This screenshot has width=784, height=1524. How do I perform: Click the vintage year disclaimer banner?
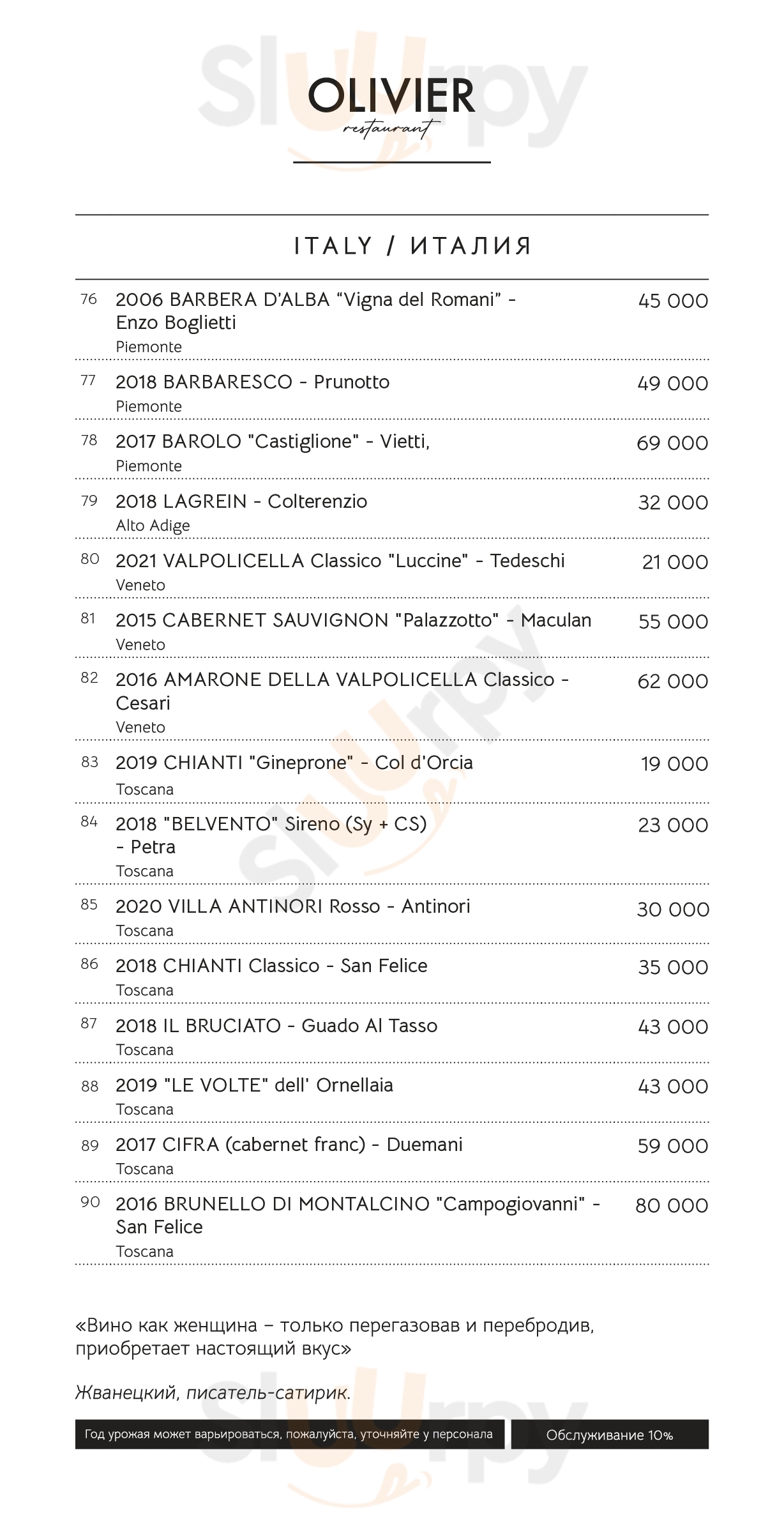pos(289,1435)
